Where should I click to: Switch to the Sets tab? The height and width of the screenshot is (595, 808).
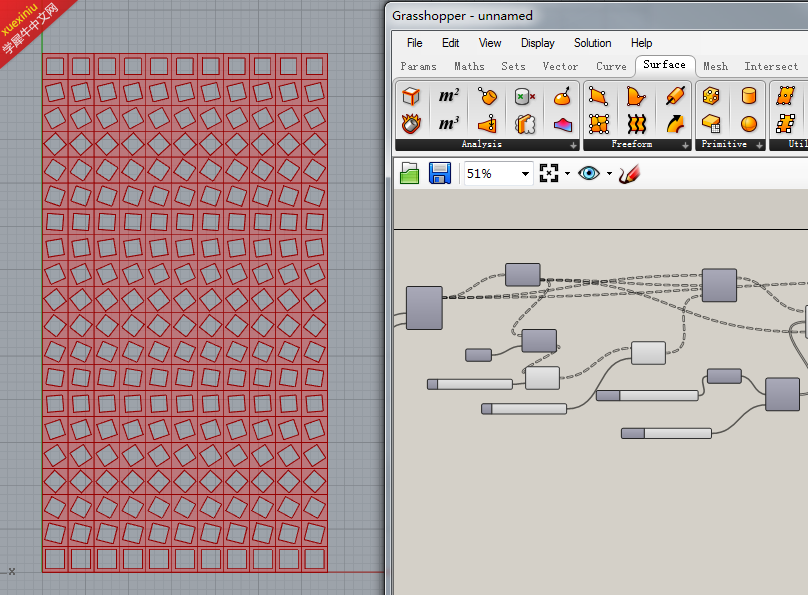(x=513, y=66)
